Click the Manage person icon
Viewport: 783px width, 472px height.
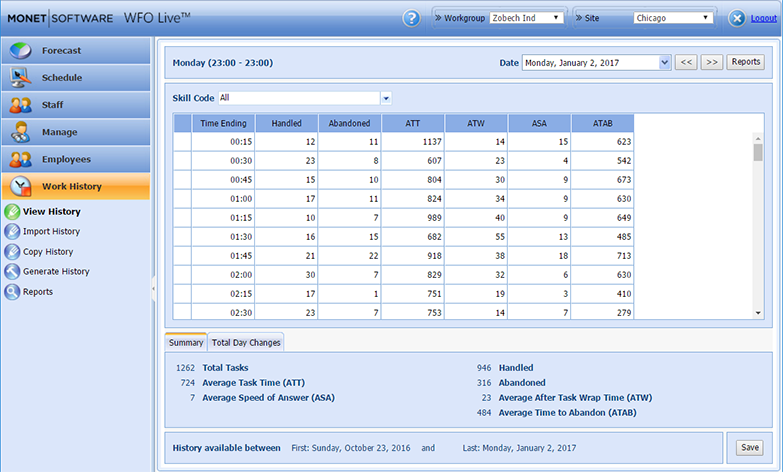point(20,132)
